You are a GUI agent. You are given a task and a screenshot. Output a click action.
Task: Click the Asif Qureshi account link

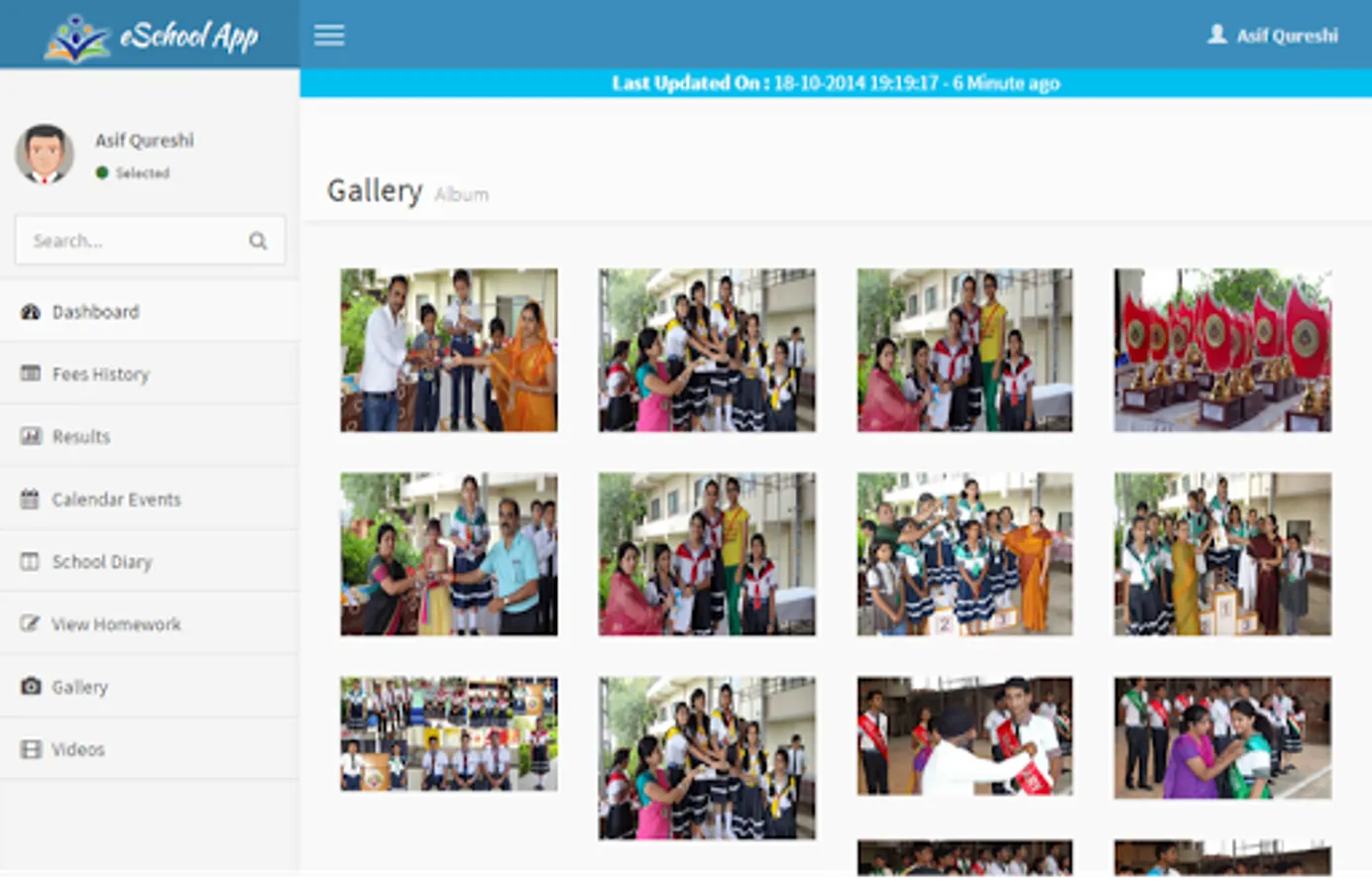tap(1285, 34)
